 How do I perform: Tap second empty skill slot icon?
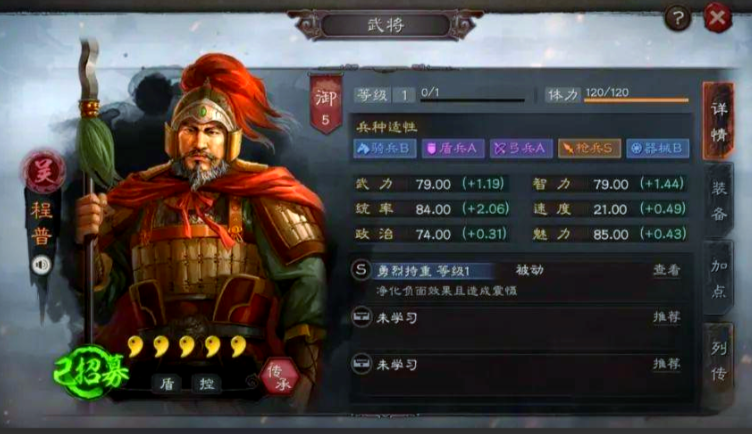coord(361,364)
